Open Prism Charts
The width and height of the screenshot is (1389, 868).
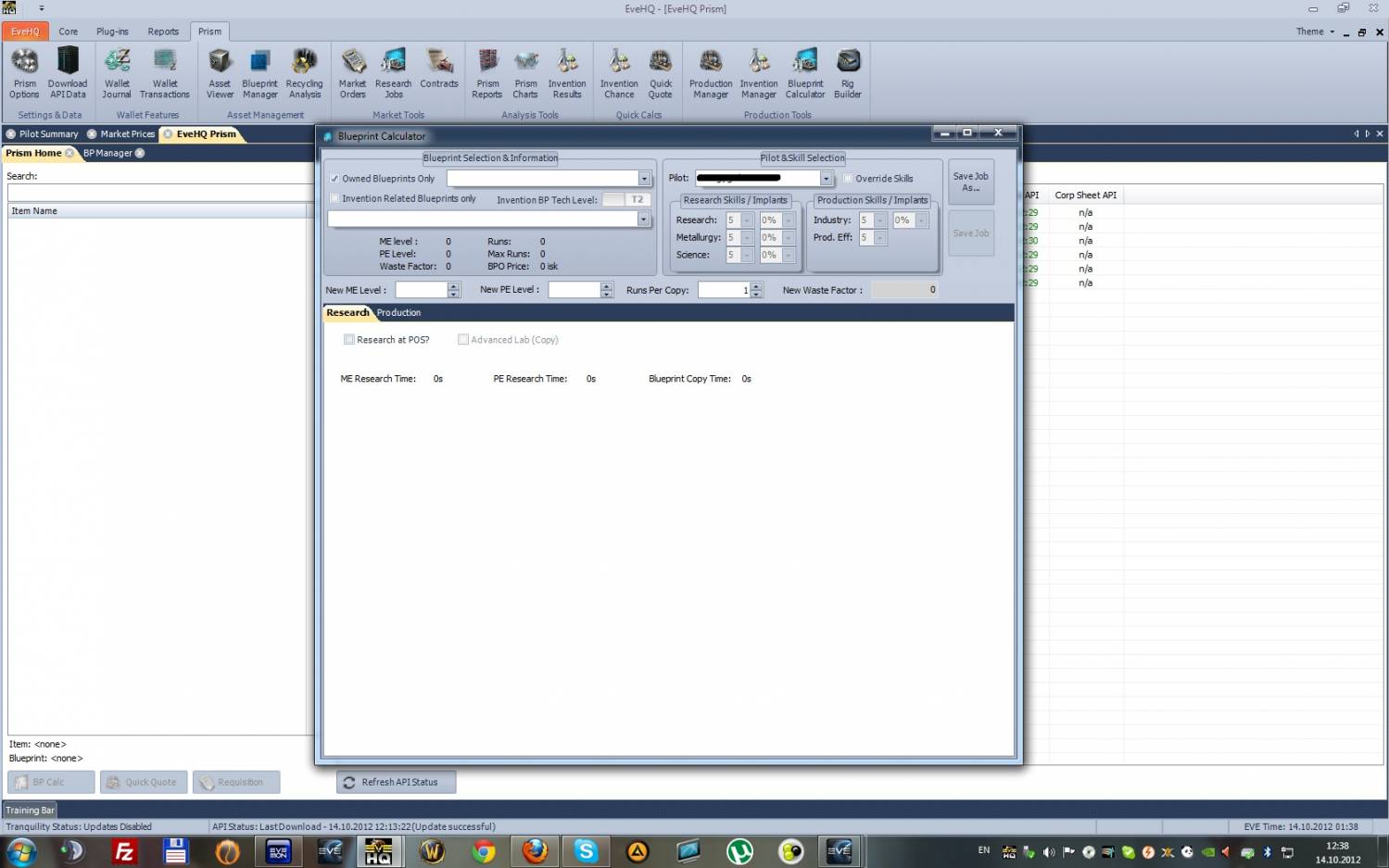click(x=525, y=73)
